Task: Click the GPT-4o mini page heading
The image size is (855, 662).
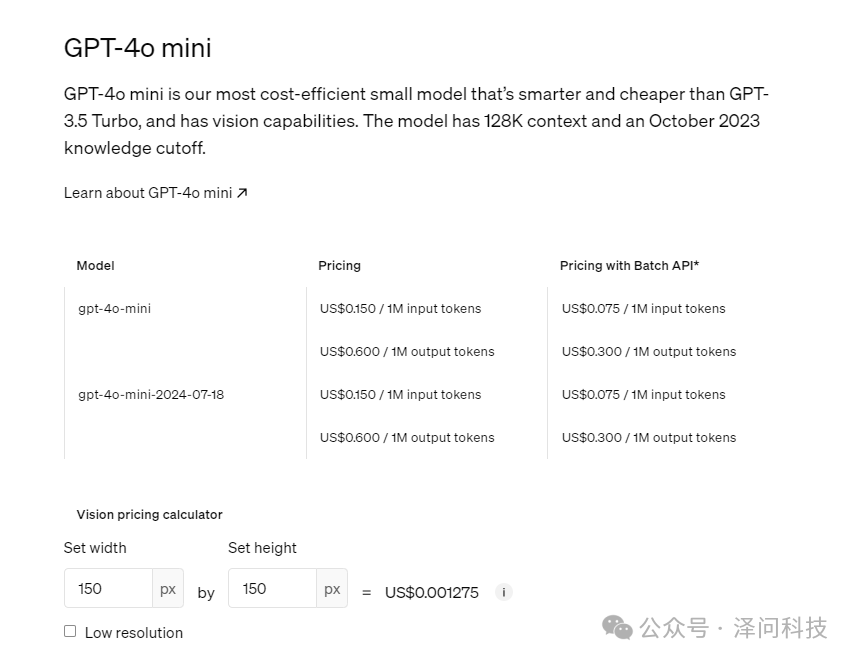Action: click(x=138, y=48)
